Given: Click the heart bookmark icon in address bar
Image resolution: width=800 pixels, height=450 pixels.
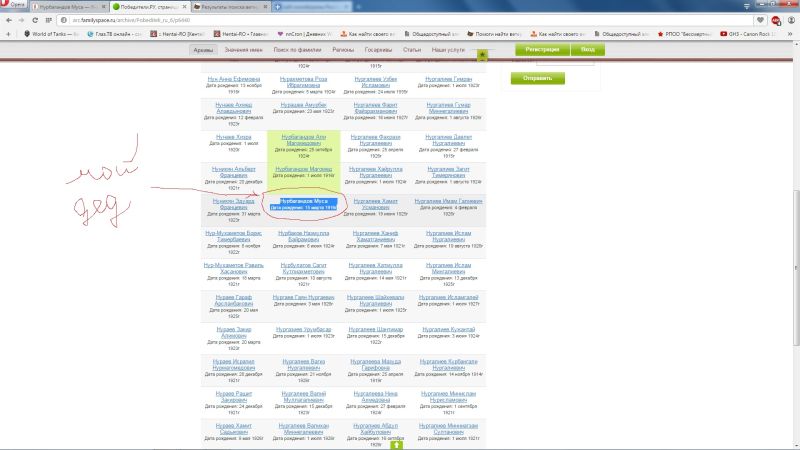Looking at the screenshot, I should [x=760, y=20].
